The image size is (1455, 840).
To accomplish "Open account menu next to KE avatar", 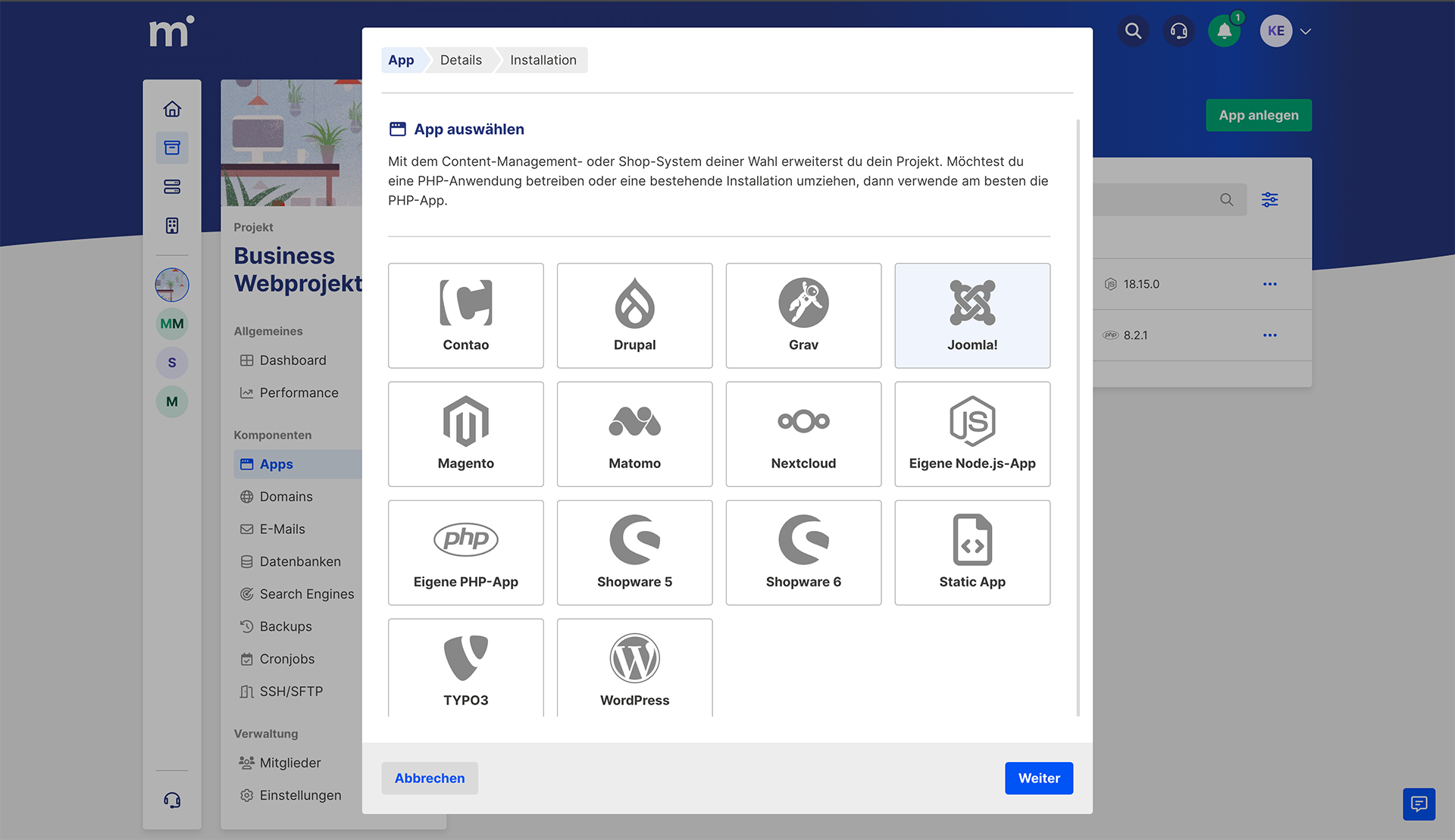I will click(x=1305, y=31).
